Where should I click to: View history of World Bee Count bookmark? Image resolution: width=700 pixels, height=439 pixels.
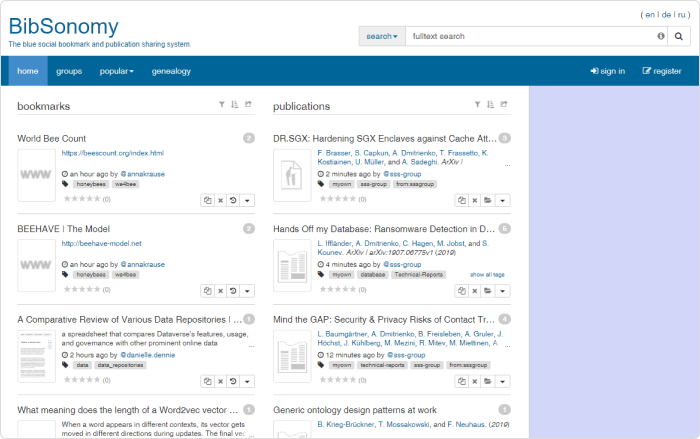point(233,201)
